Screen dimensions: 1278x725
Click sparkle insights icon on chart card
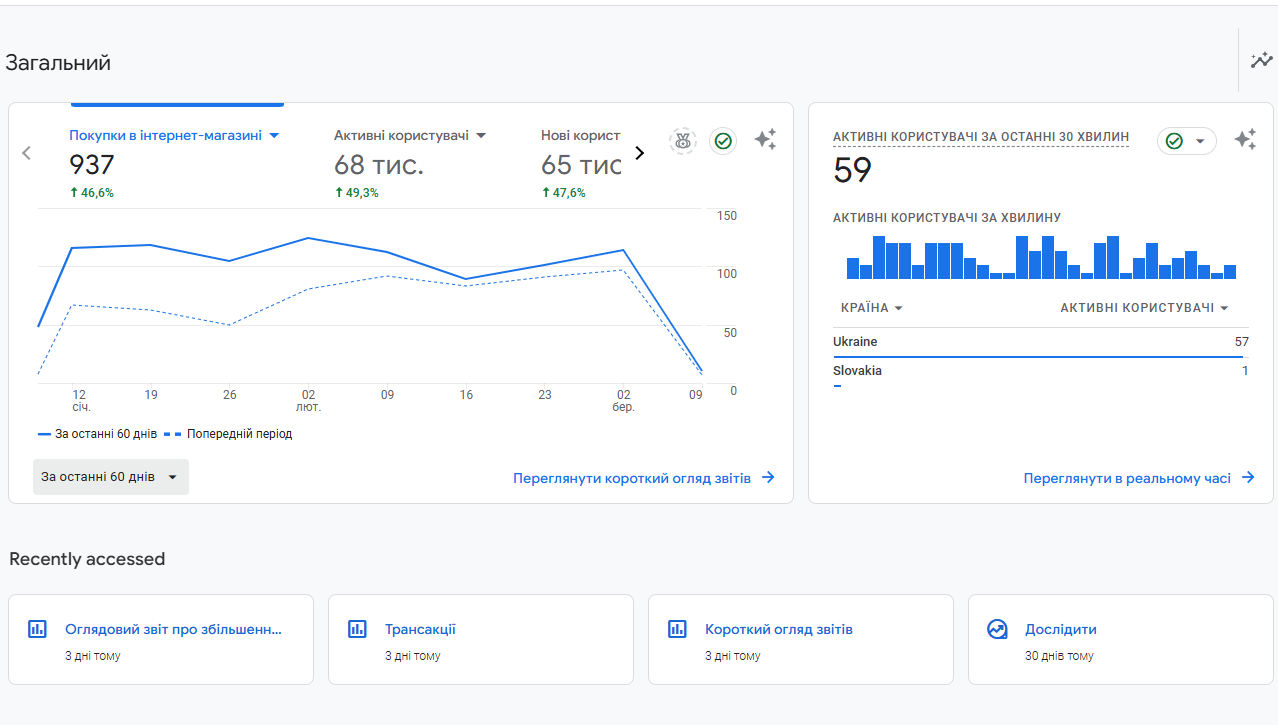(765, 140)
